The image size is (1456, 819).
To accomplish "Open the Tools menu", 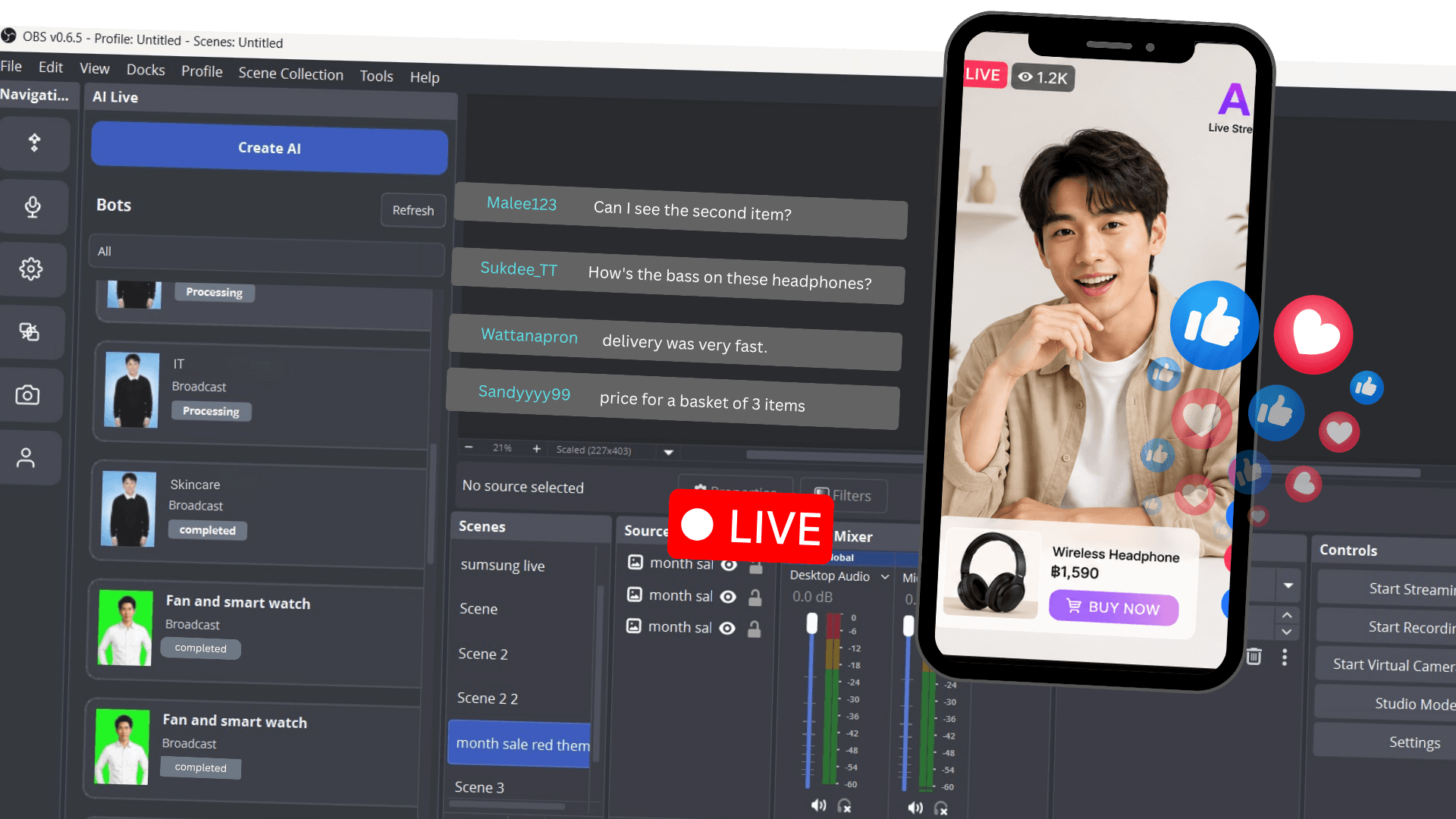I will pyautogui.click(x=376, y=76).
